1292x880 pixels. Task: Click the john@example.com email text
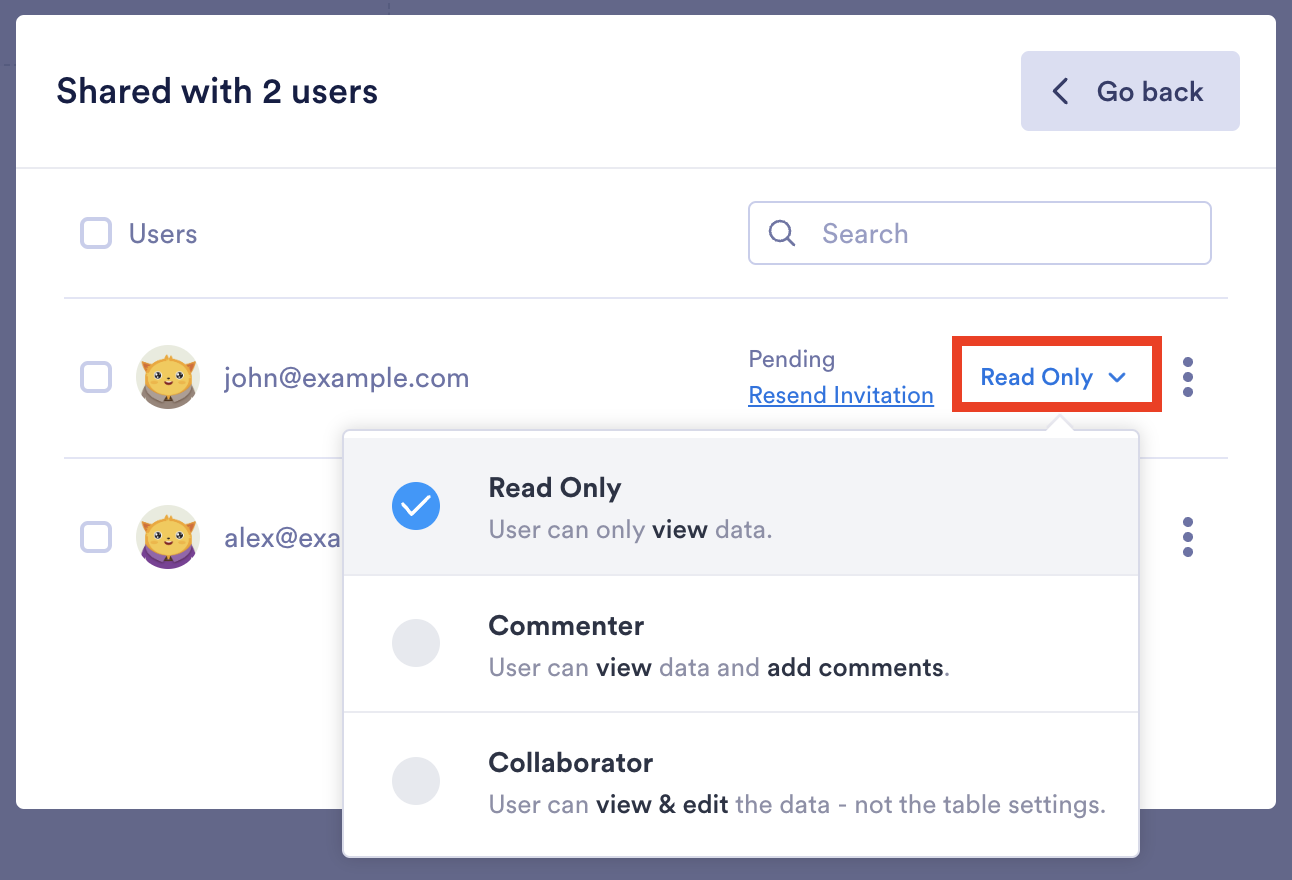pyautogui.click(x=346, y=378)
